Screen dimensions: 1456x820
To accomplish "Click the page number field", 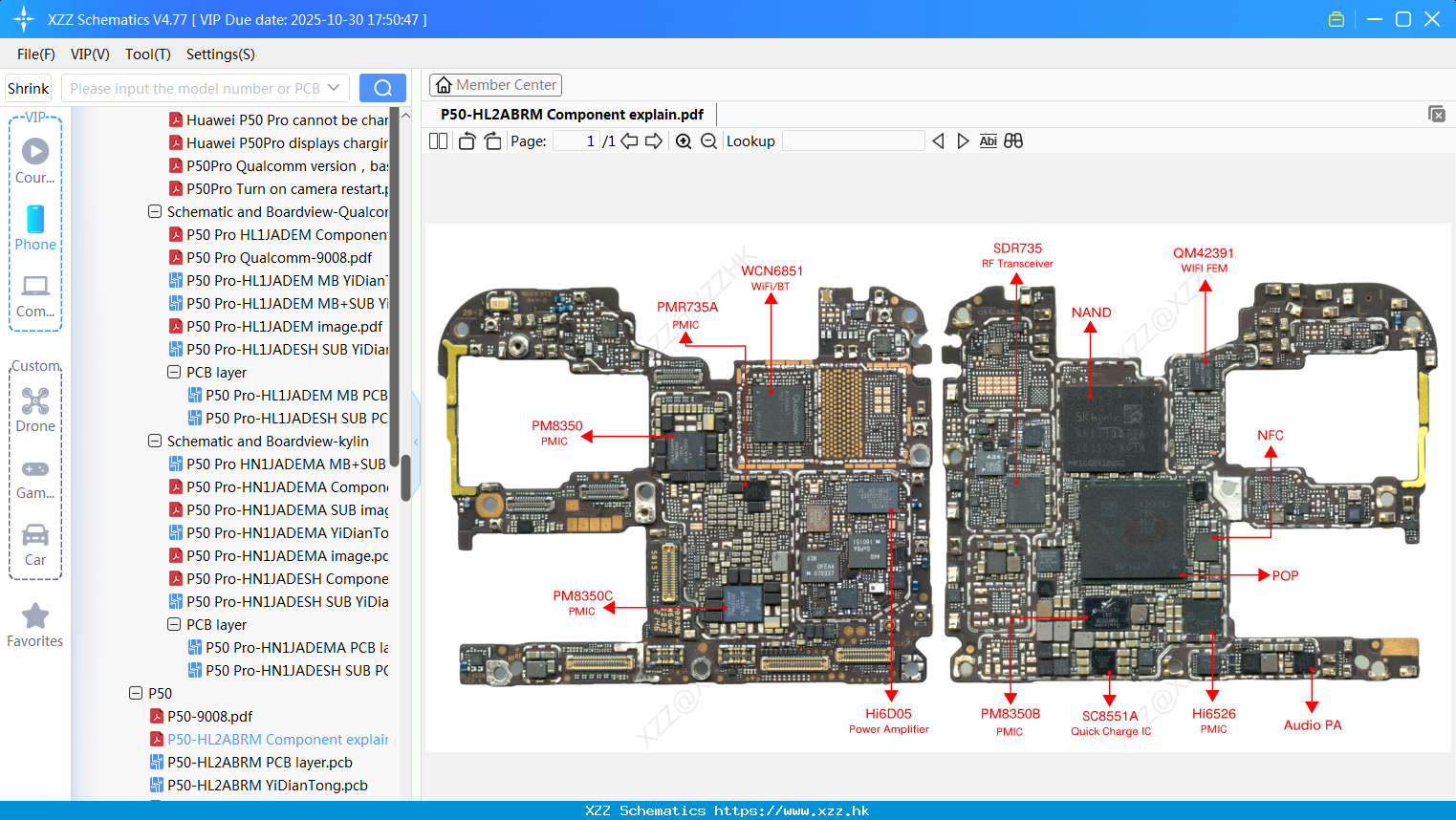I will 576,141.
